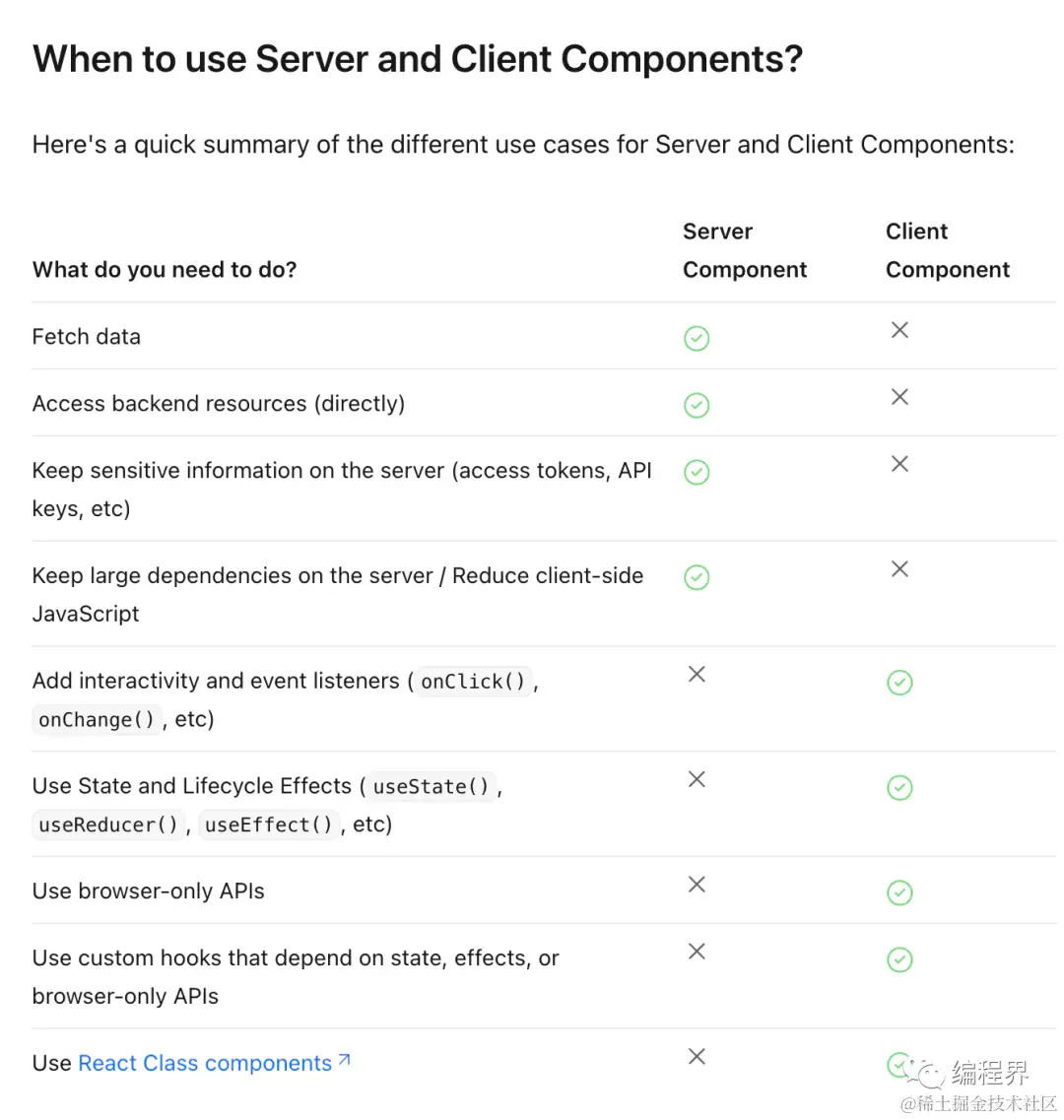Click green checkmark for Keep sensitive information row
The height and width of the screenshot is (1120, 1064).
point(696,472)
